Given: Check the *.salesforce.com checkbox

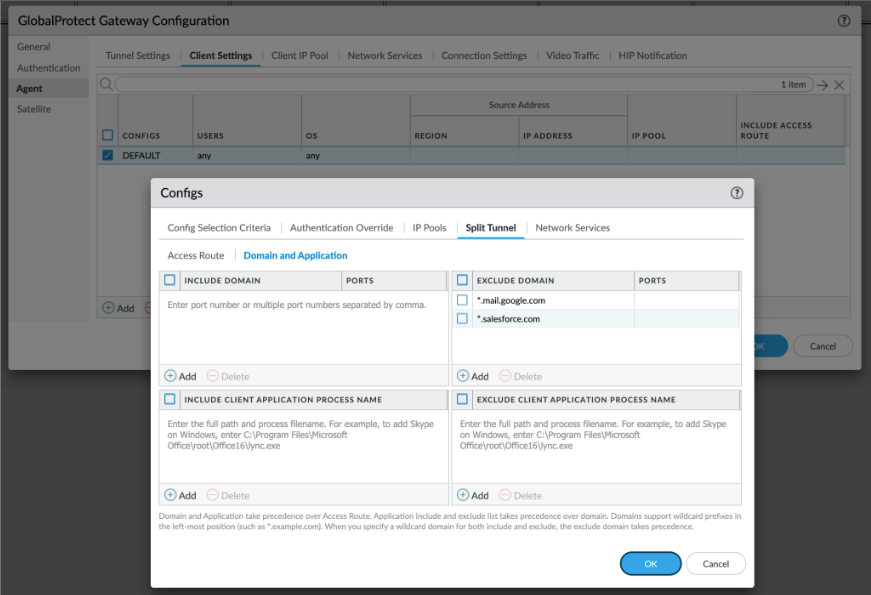Looking at the screenshot, I should (x=462, y=318).
